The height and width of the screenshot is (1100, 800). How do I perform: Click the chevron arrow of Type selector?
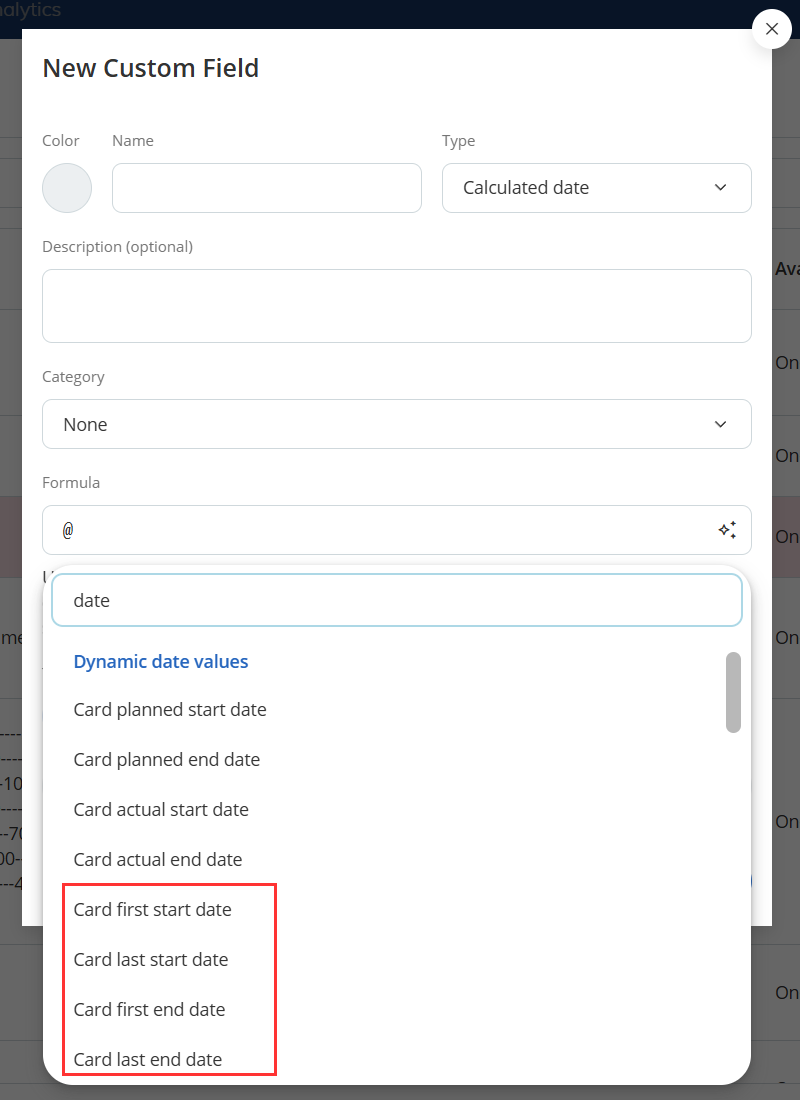721,188
